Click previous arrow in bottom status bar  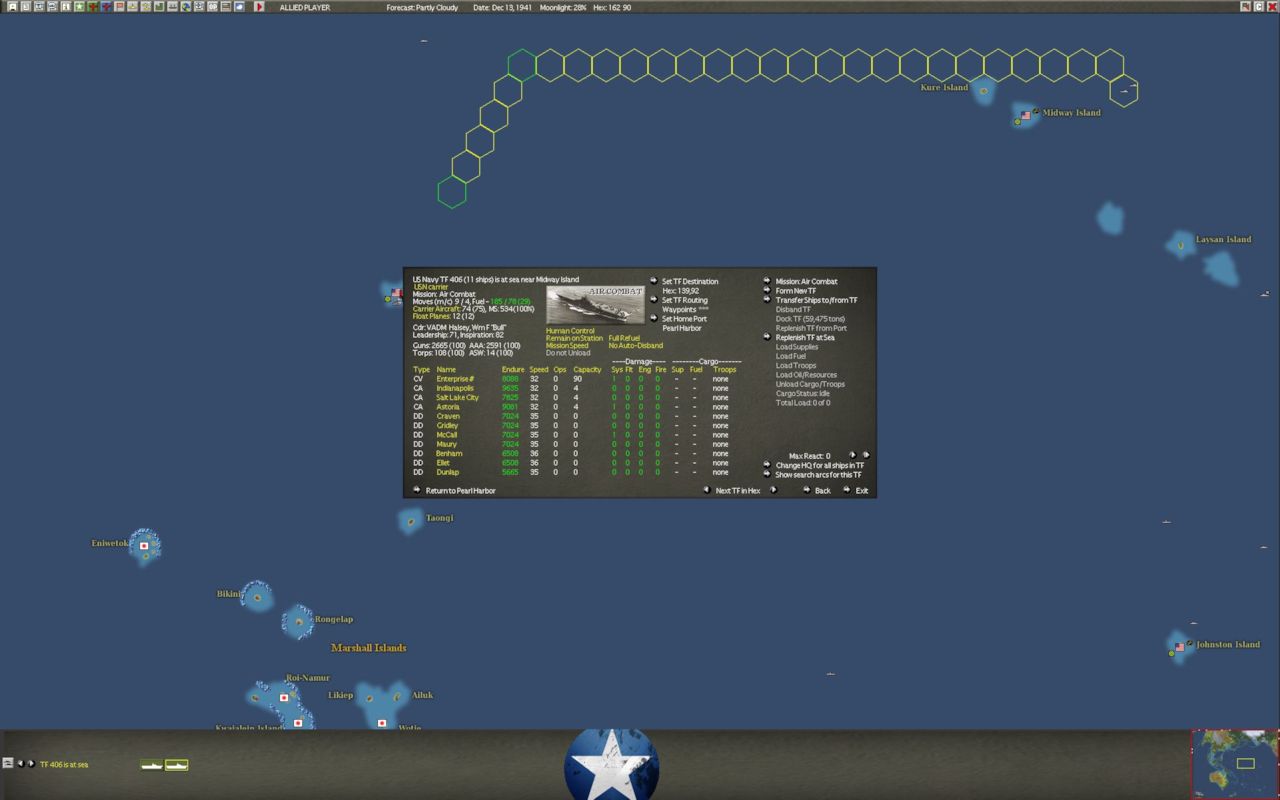(20, 764)
